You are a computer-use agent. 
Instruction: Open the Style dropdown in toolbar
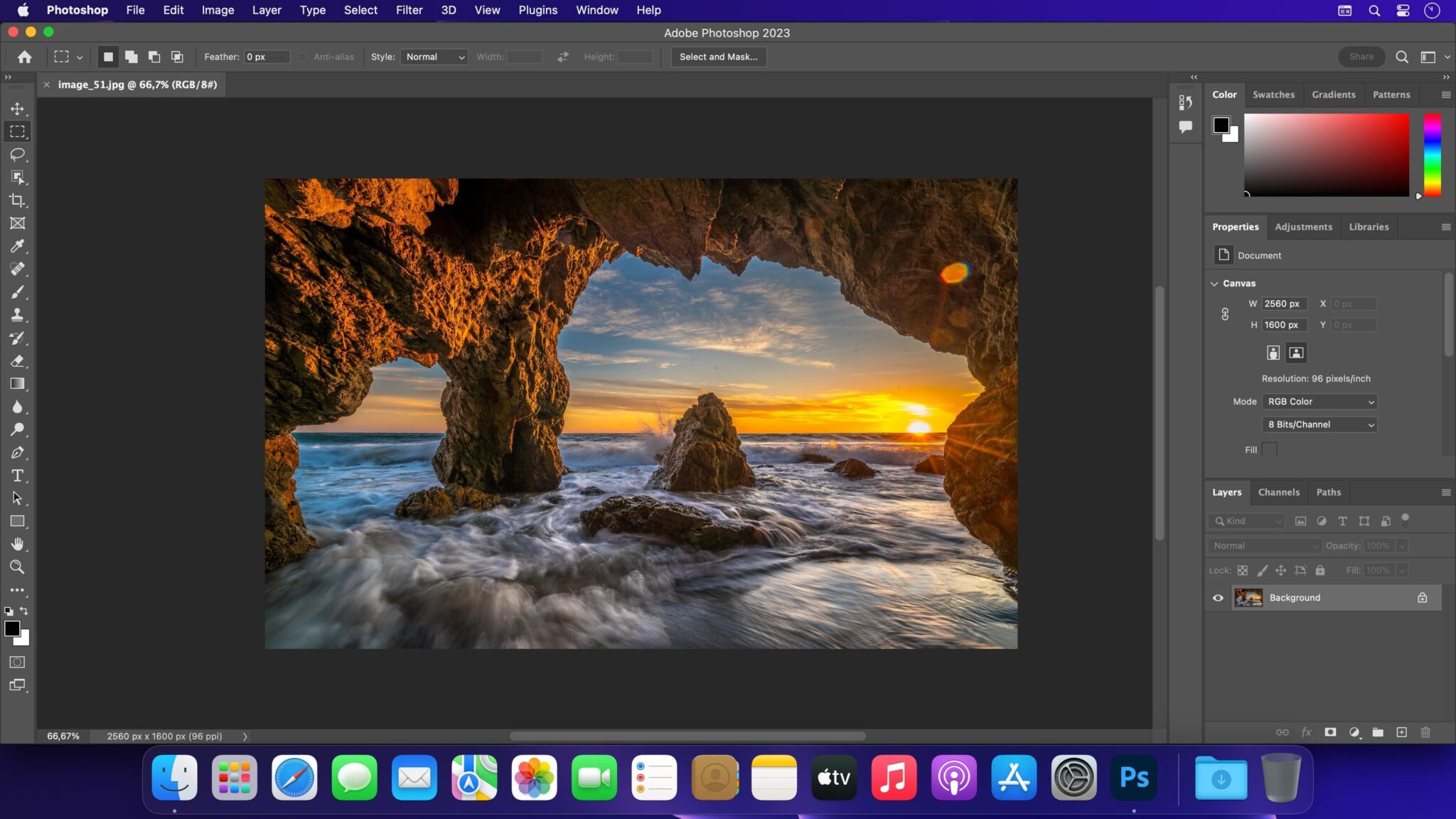(434, 57)
